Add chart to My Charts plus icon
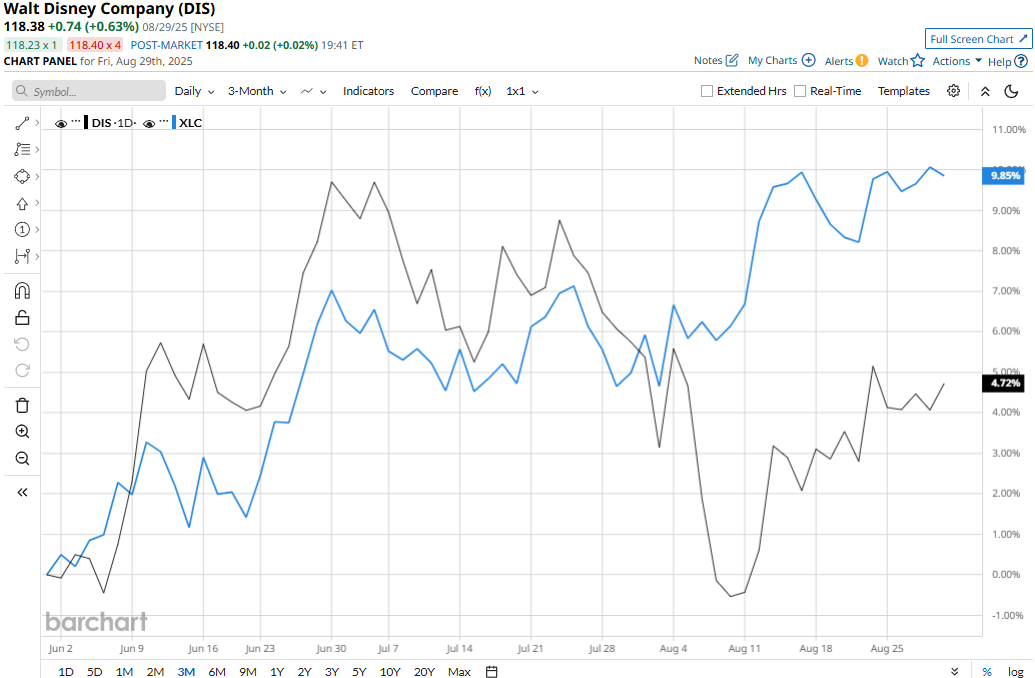 coord(809,60)
